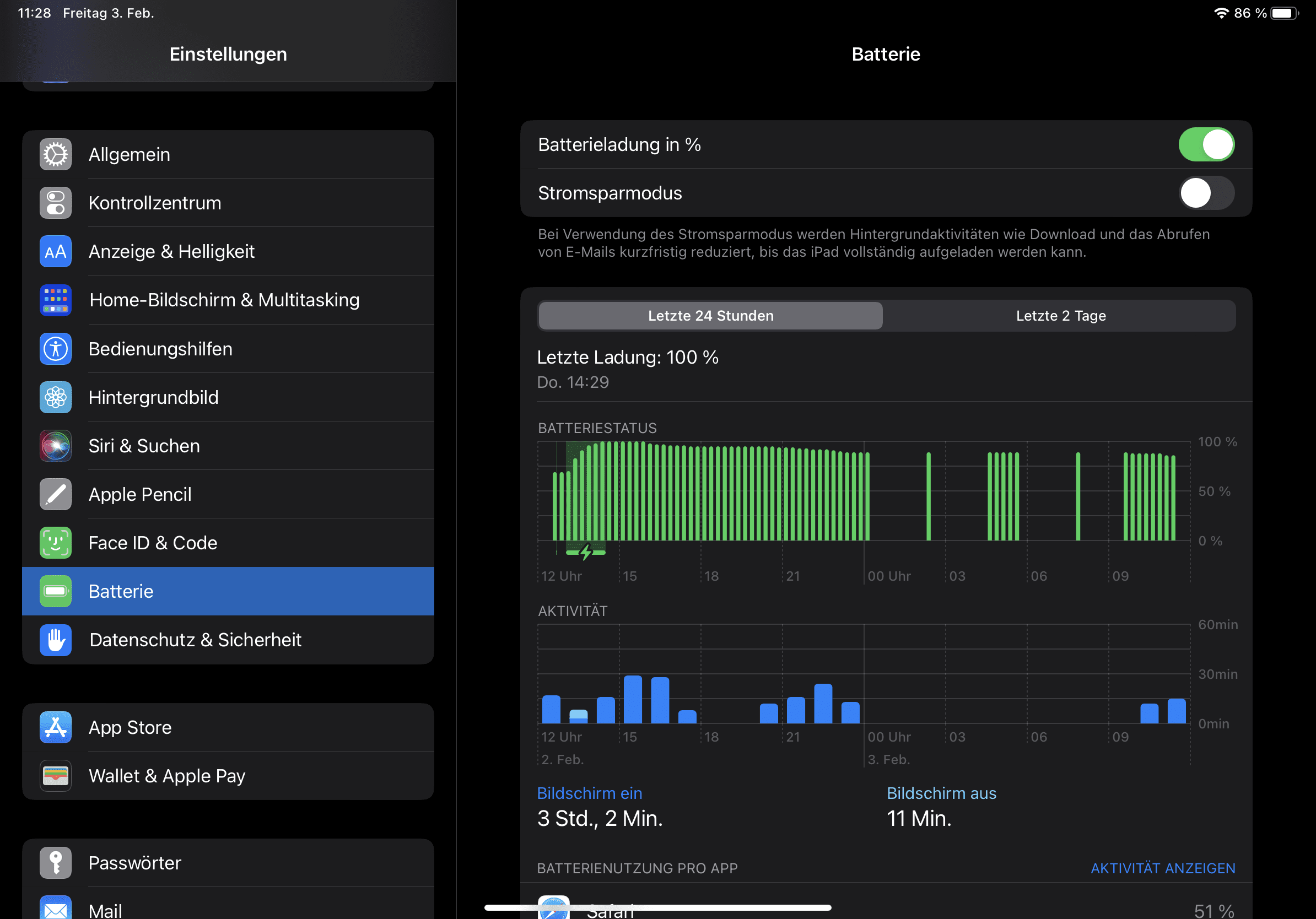The image size is (1316, 919).
Task: Switch to Letzte 2 Tage tab
Action: [x=1060, y=316]
